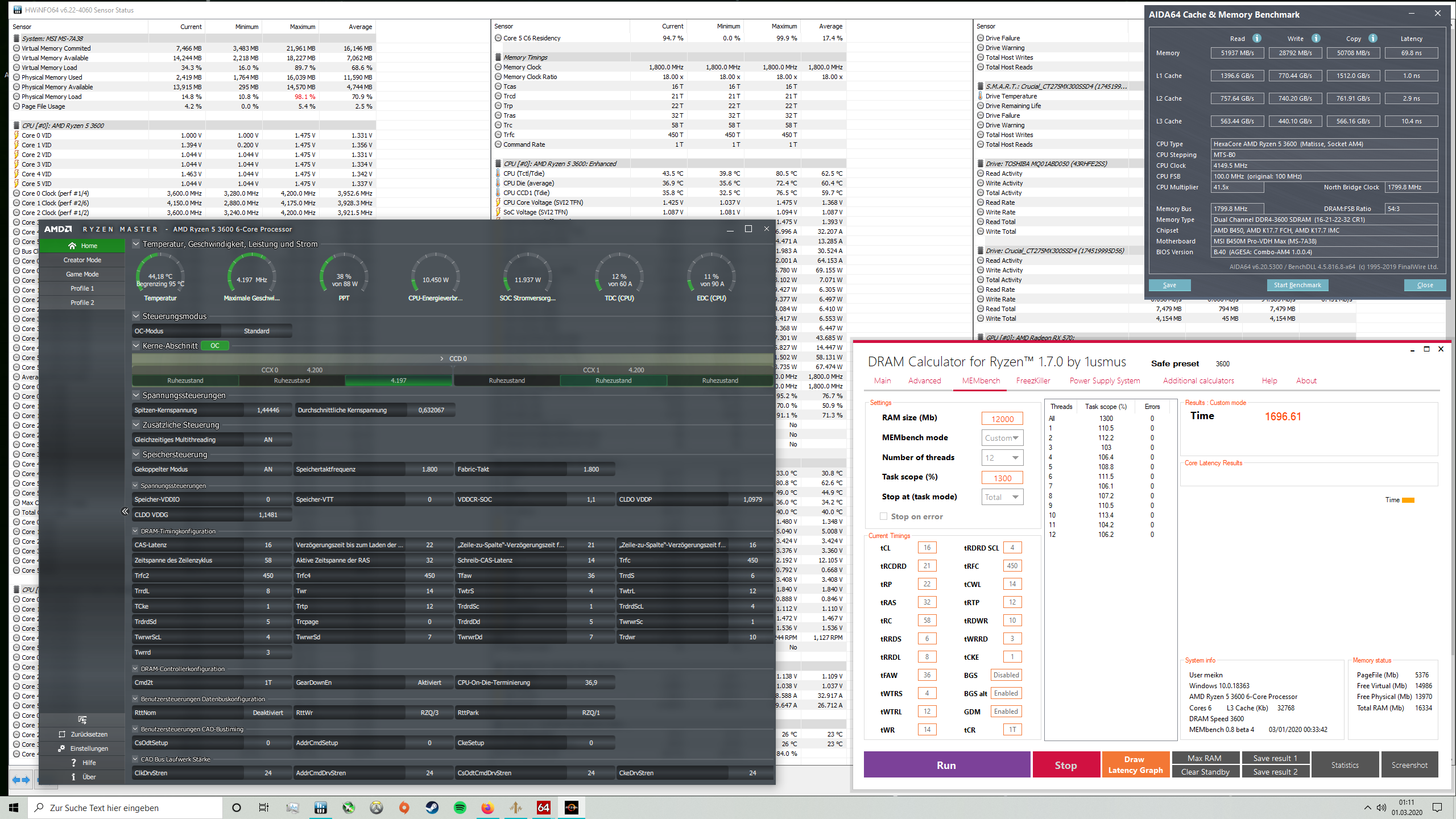Open HWiNFO taskbar icon with blue bars
The image size is (1456, 819).
click(x=321, y=808)
